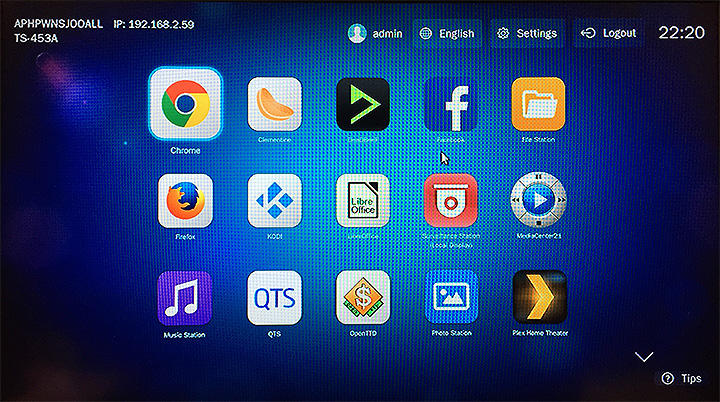
Task: Open File Station
Action: [x=538, y=104]
